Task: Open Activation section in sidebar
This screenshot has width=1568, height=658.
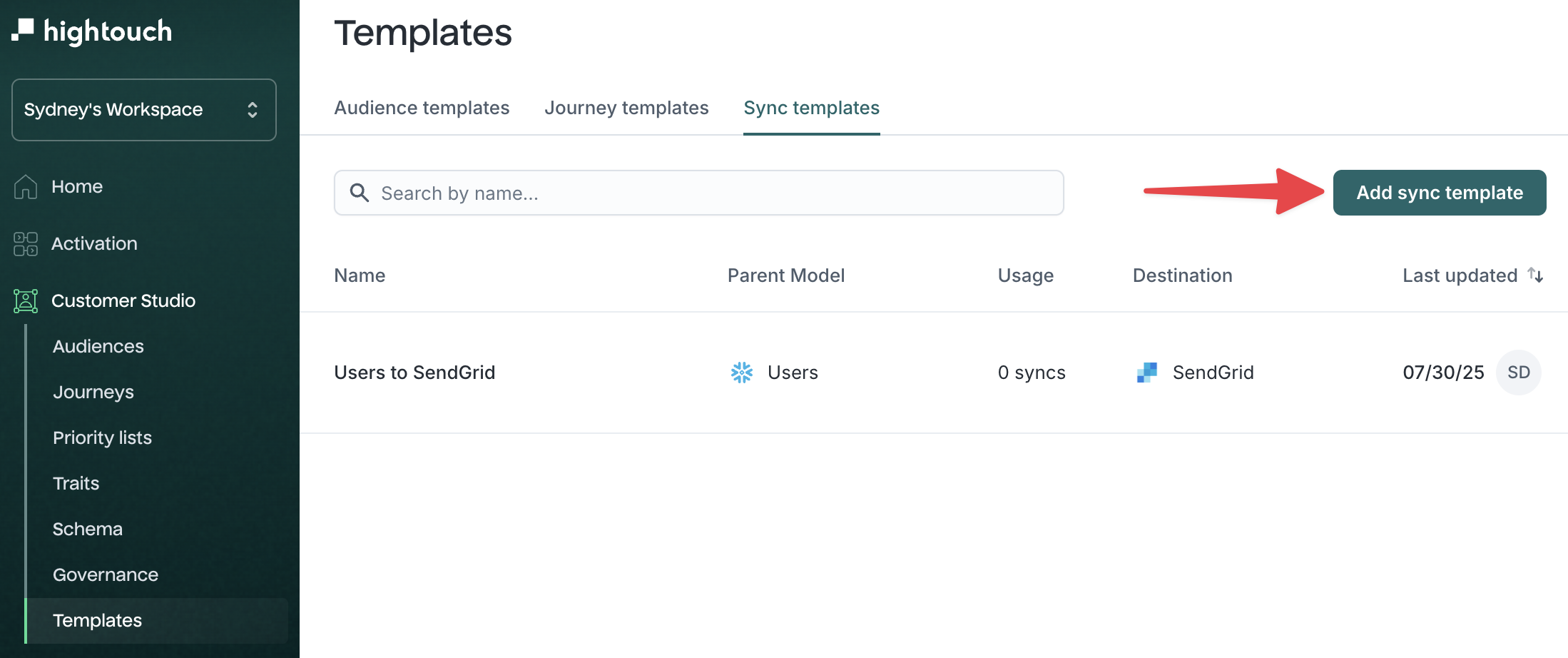Action: 94,244
